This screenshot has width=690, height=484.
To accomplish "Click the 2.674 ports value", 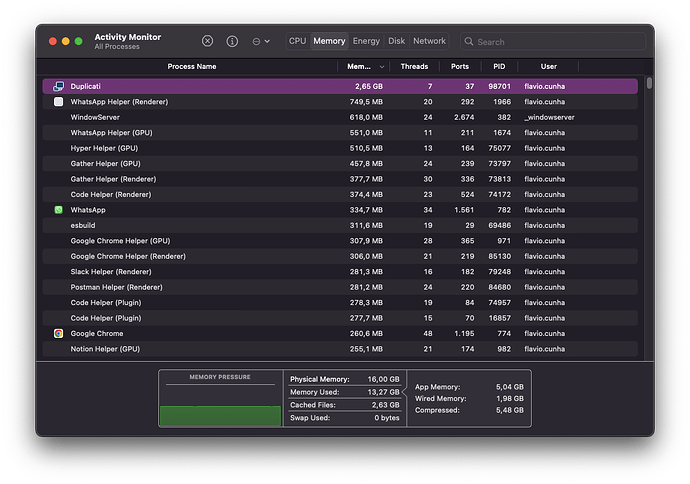I will [464, 117].
